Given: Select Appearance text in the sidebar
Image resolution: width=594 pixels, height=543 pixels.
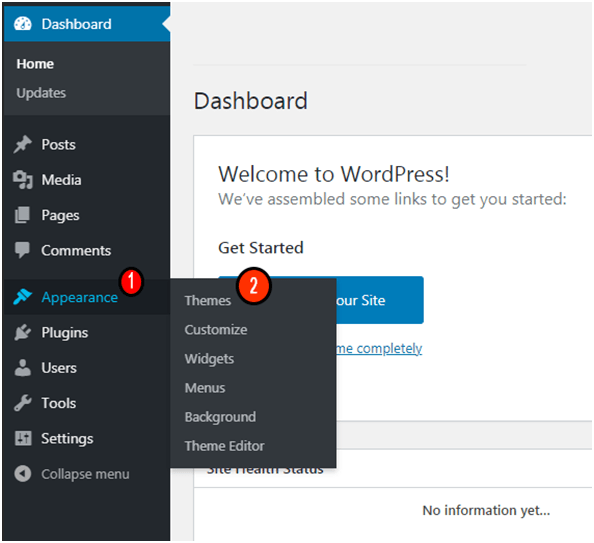Looking at the screenshot, I should point(80,297).
